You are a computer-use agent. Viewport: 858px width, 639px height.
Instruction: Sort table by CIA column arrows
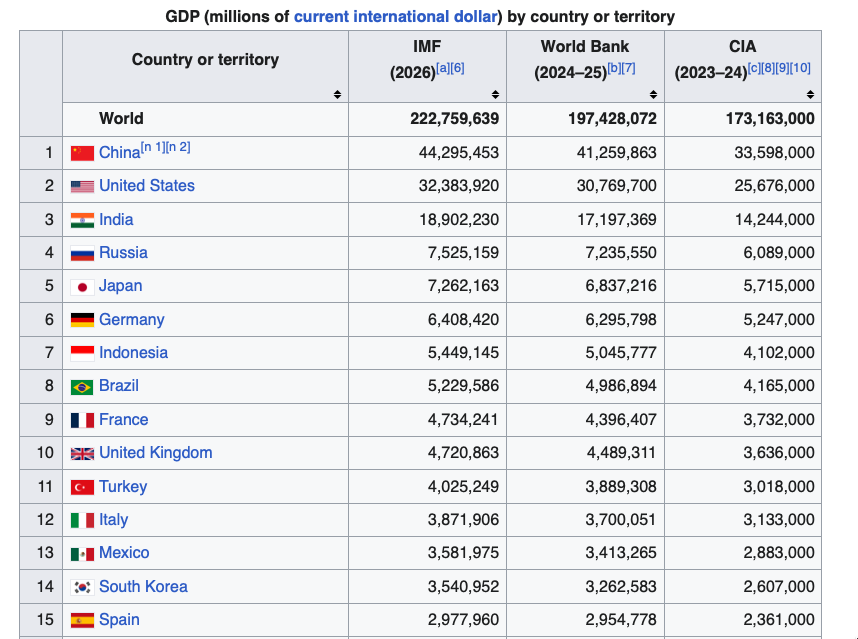click(x=810, y=95)
